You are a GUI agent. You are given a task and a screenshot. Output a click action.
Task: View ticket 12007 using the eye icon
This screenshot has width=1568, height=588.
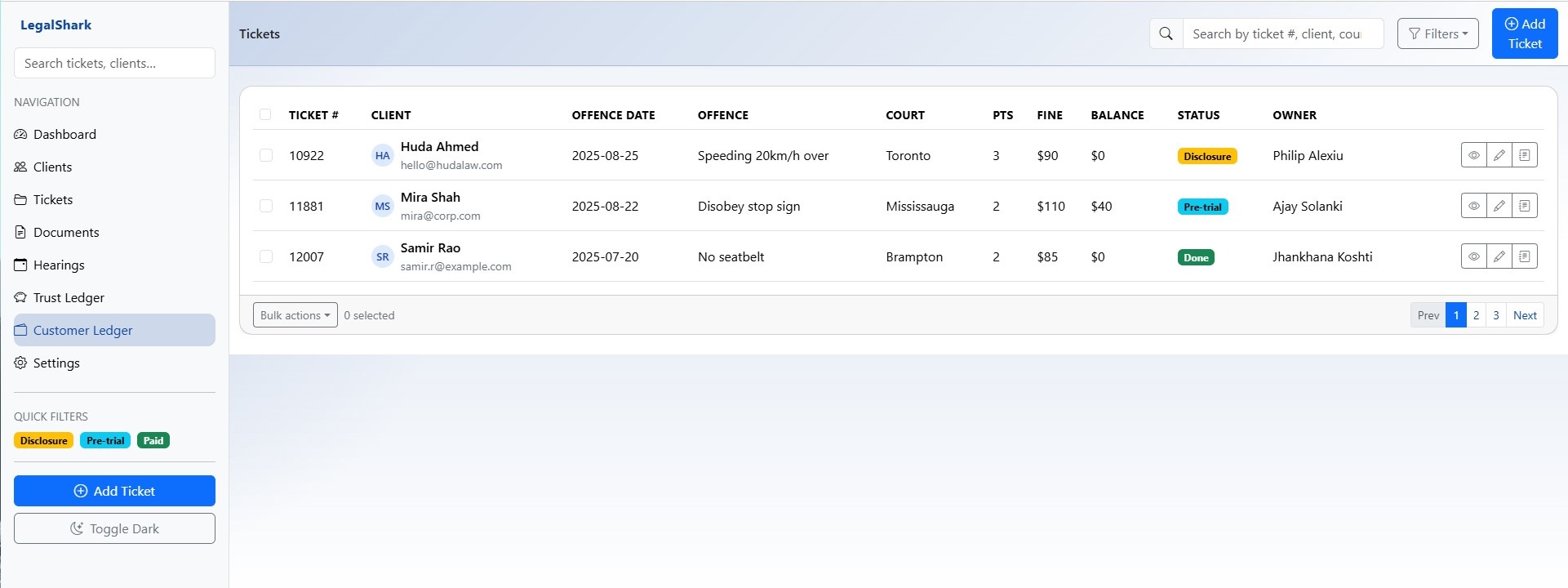[x=1473, y=256]
